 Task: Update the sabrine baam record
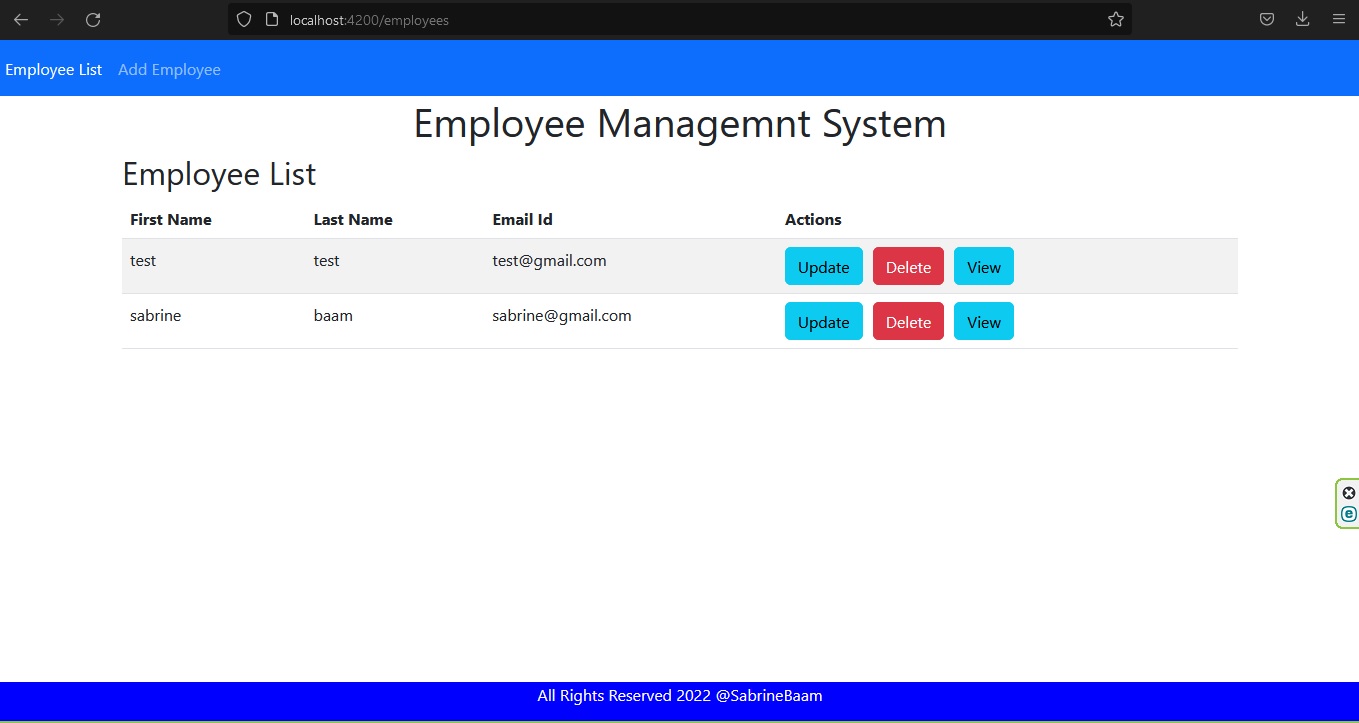pos(823,322)
